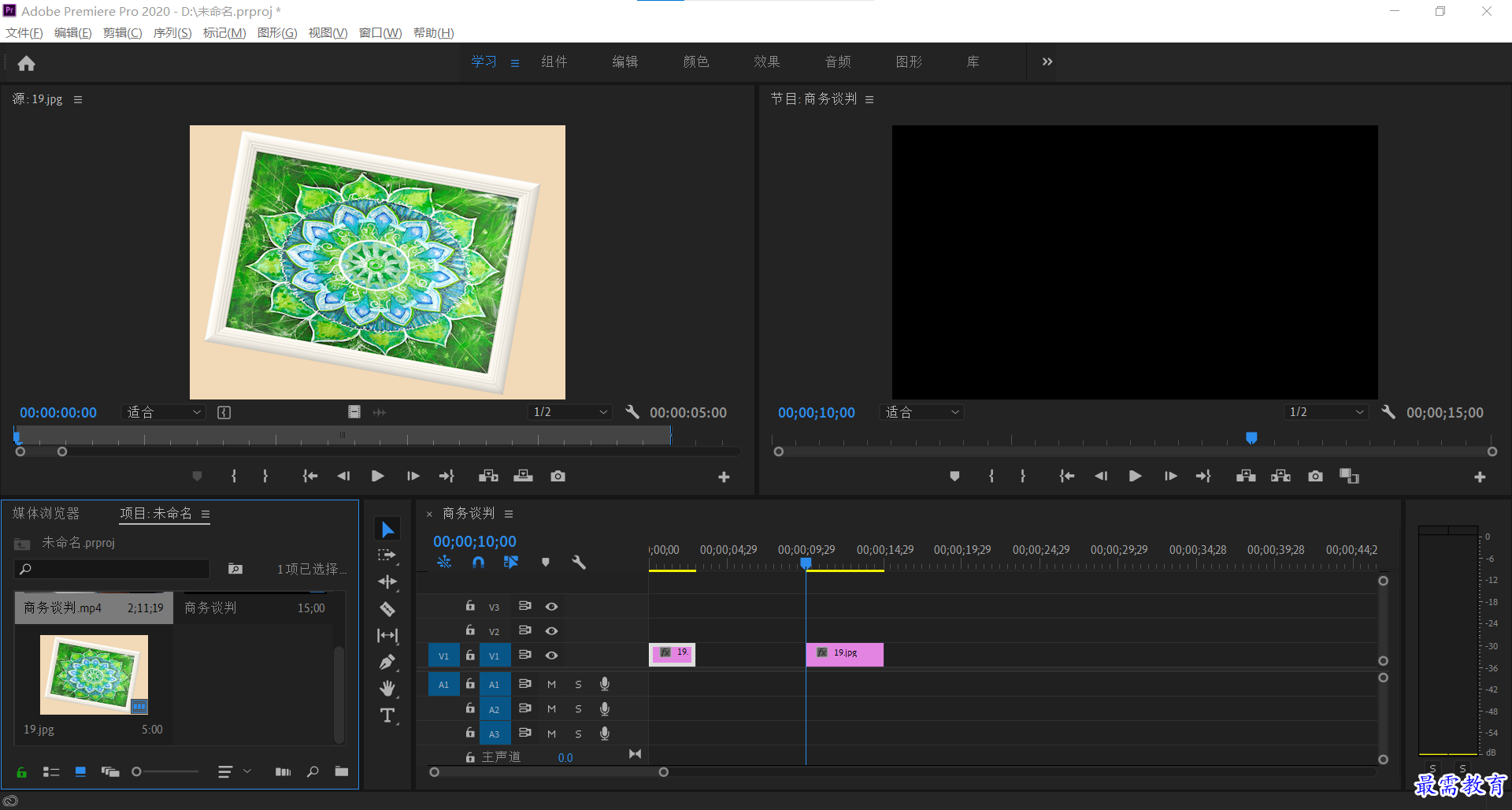
Task: Select the Ripple Edit tool
Action: (387, 582)
